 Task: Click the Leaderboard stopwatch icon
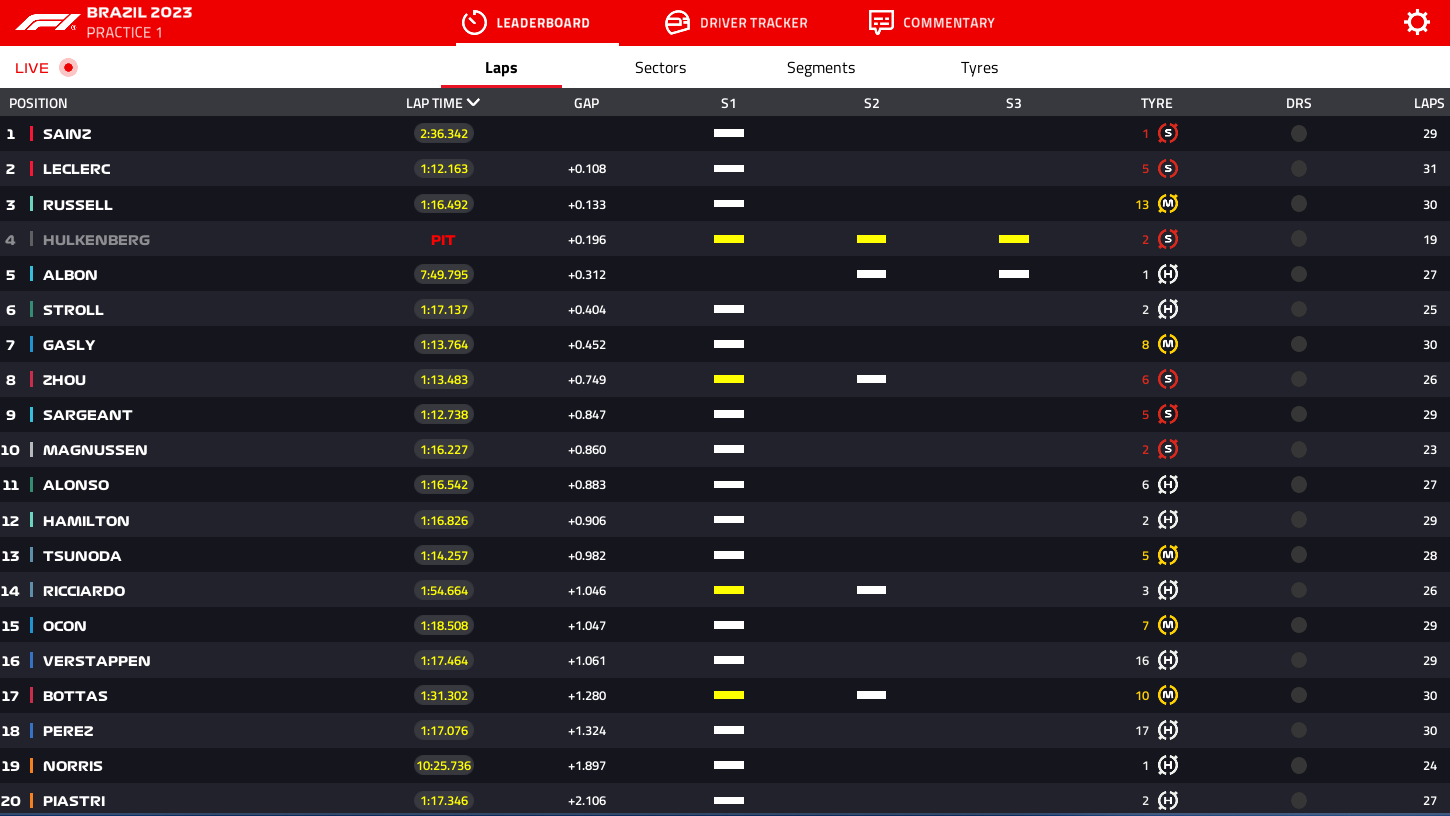pyautogui.click(x=474, y=22)
